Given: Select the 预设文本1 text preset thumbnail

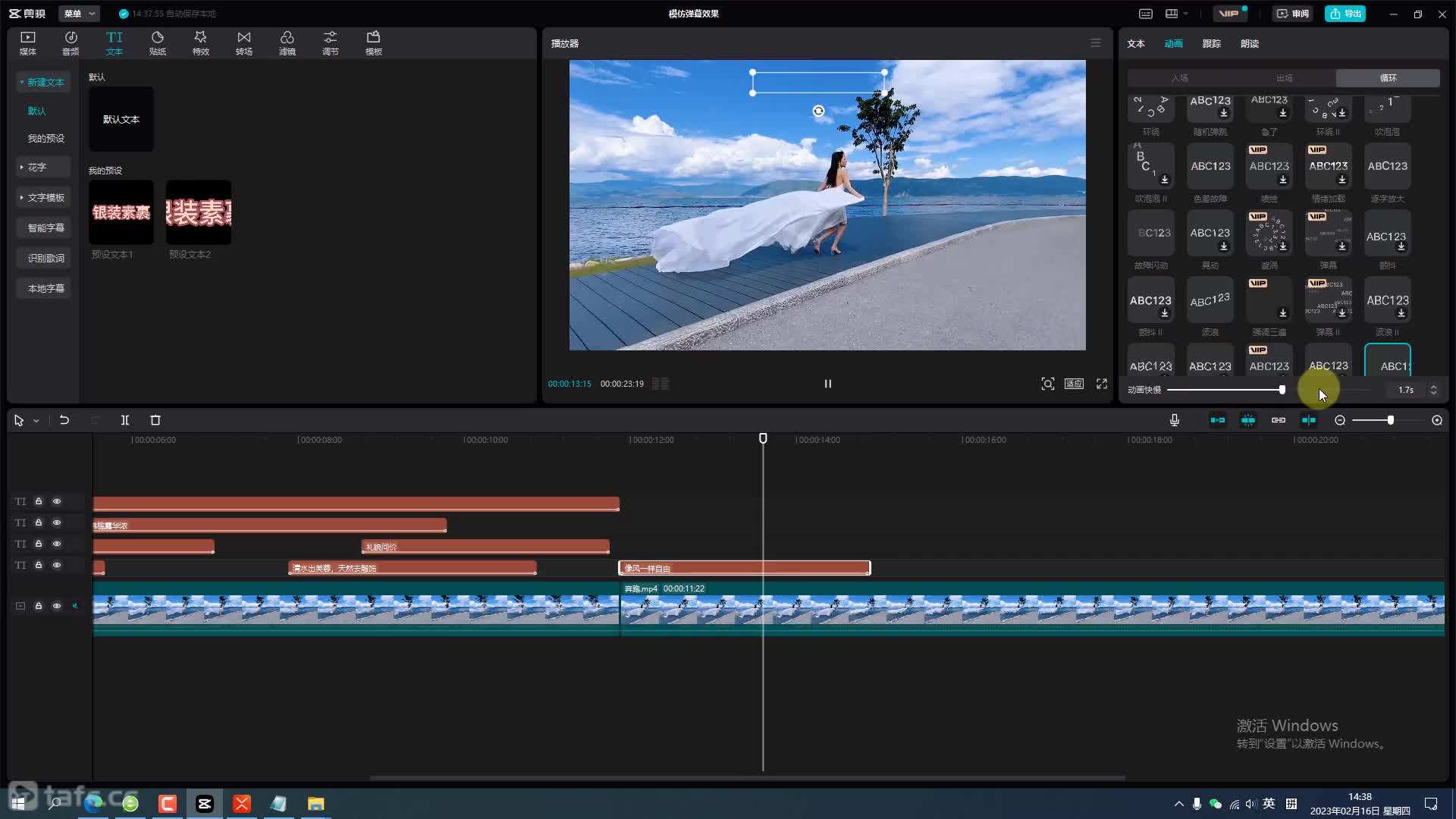Looking at the screenshot, I should 121,212.
